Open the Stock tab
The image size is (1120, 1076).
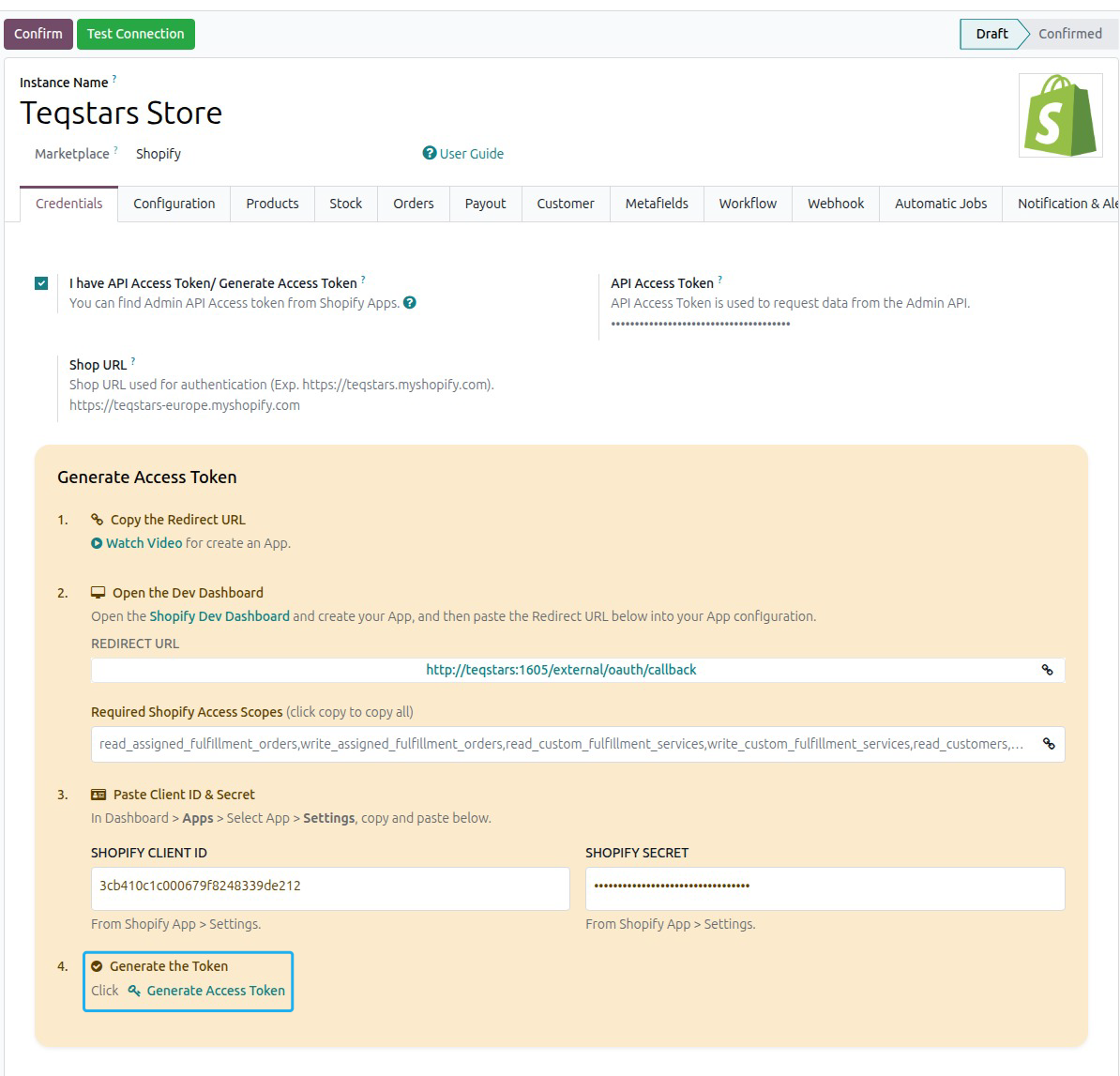click(x=346, y=204)
